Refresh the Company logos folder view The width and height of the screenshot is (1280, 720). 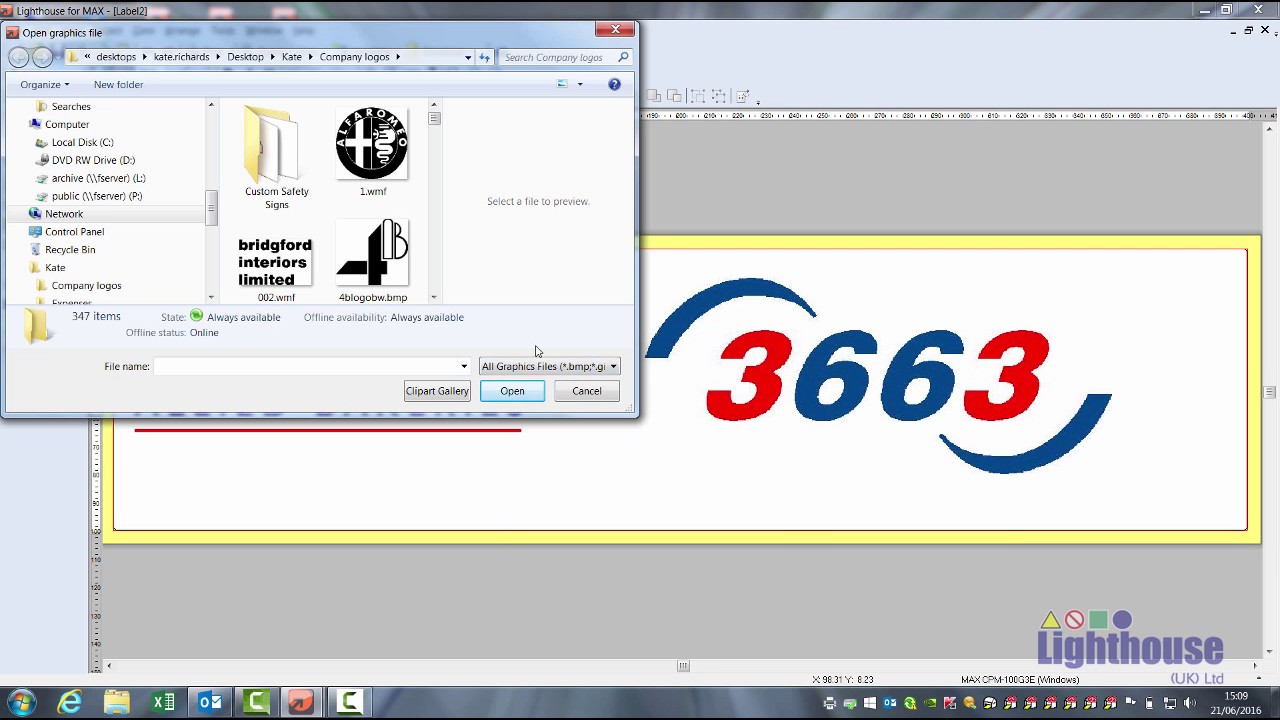[484, 57]
